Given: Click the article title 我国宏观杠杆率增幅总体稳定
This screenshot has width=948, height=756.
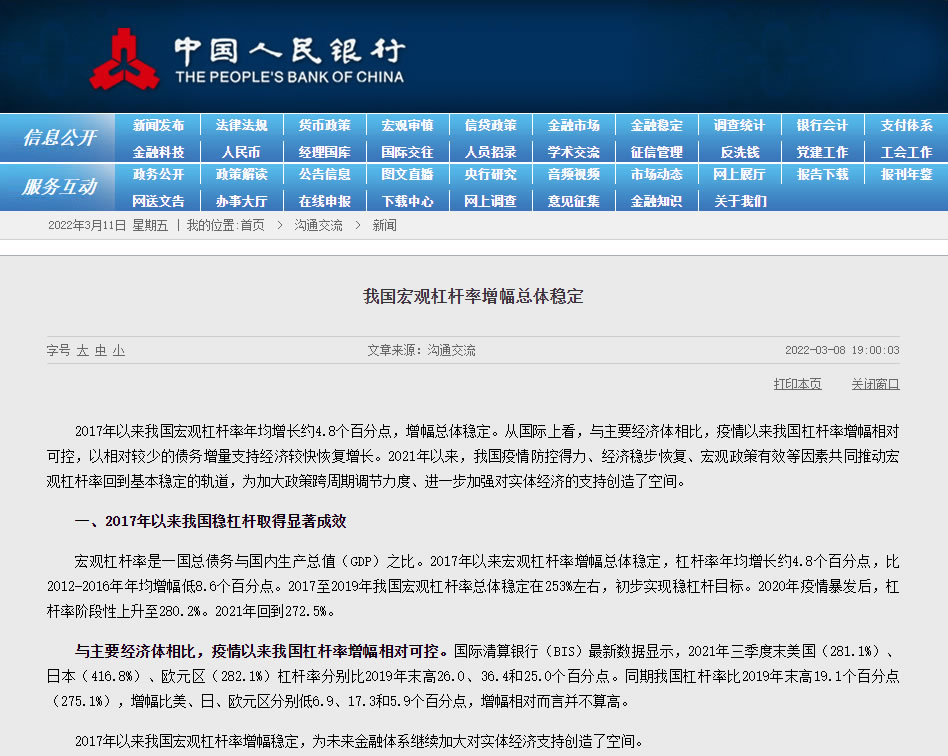Looking at the screenshot, I should point(473,296).
